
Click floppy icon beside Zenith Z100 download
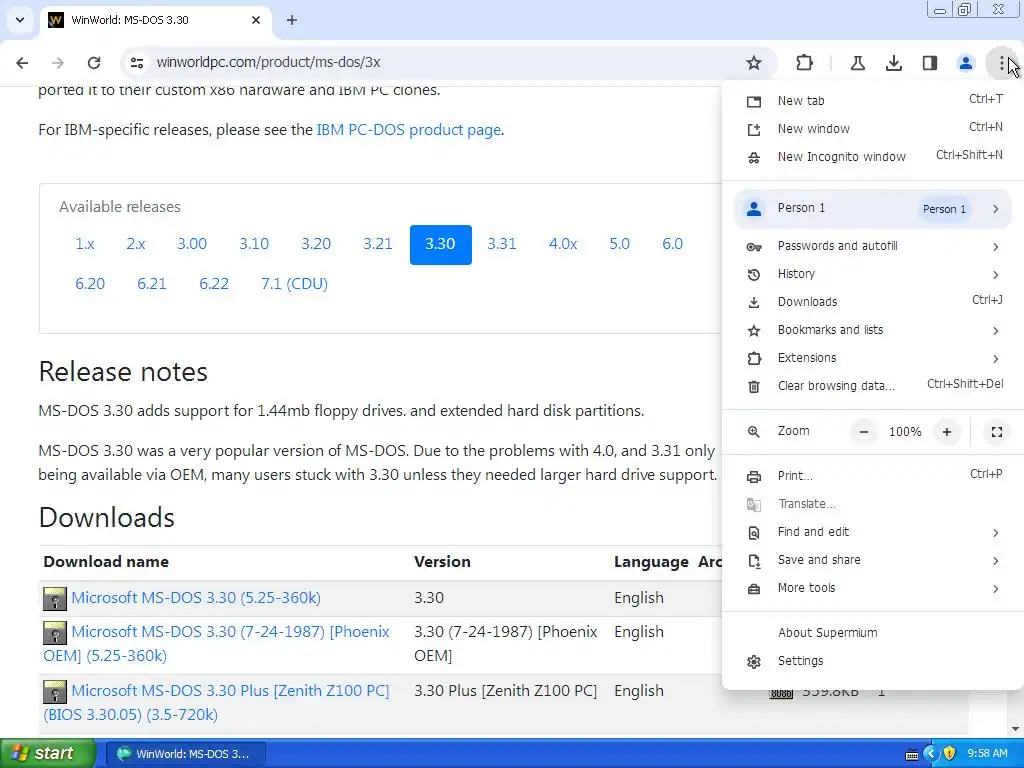tap(55, 692)
